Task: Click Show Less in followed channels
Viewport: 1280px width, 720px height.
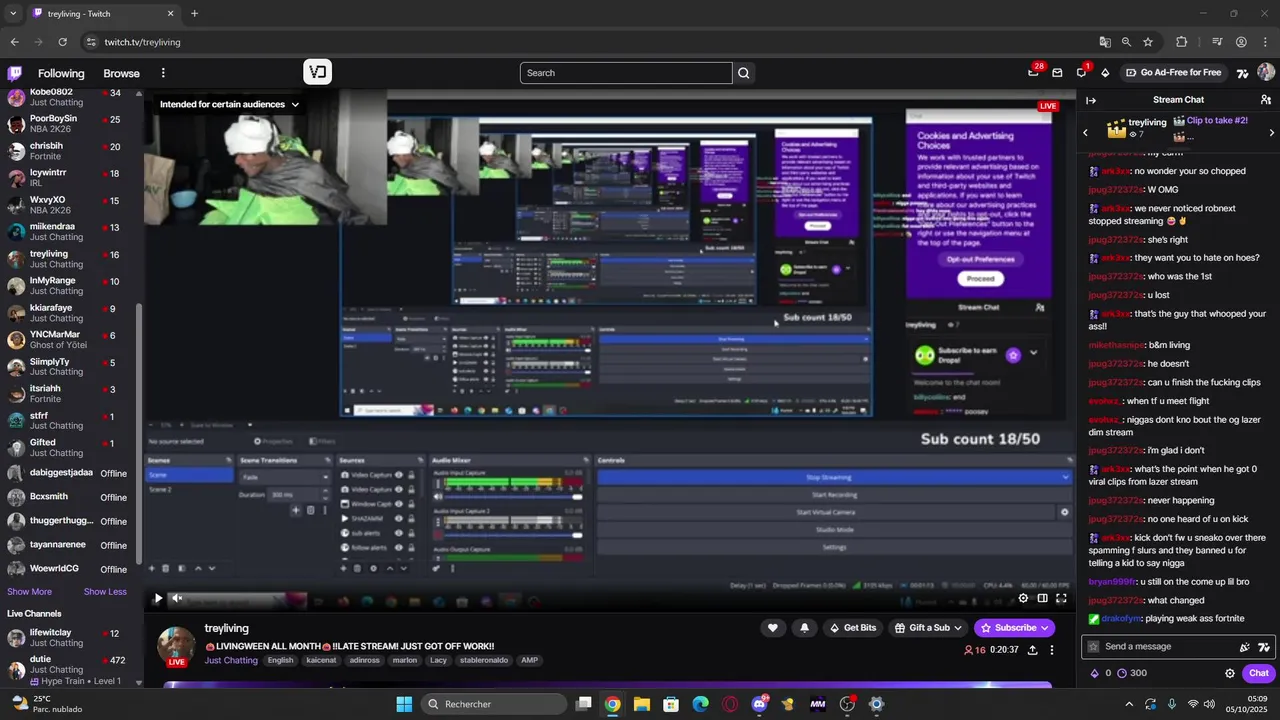Action: (105, 592)
